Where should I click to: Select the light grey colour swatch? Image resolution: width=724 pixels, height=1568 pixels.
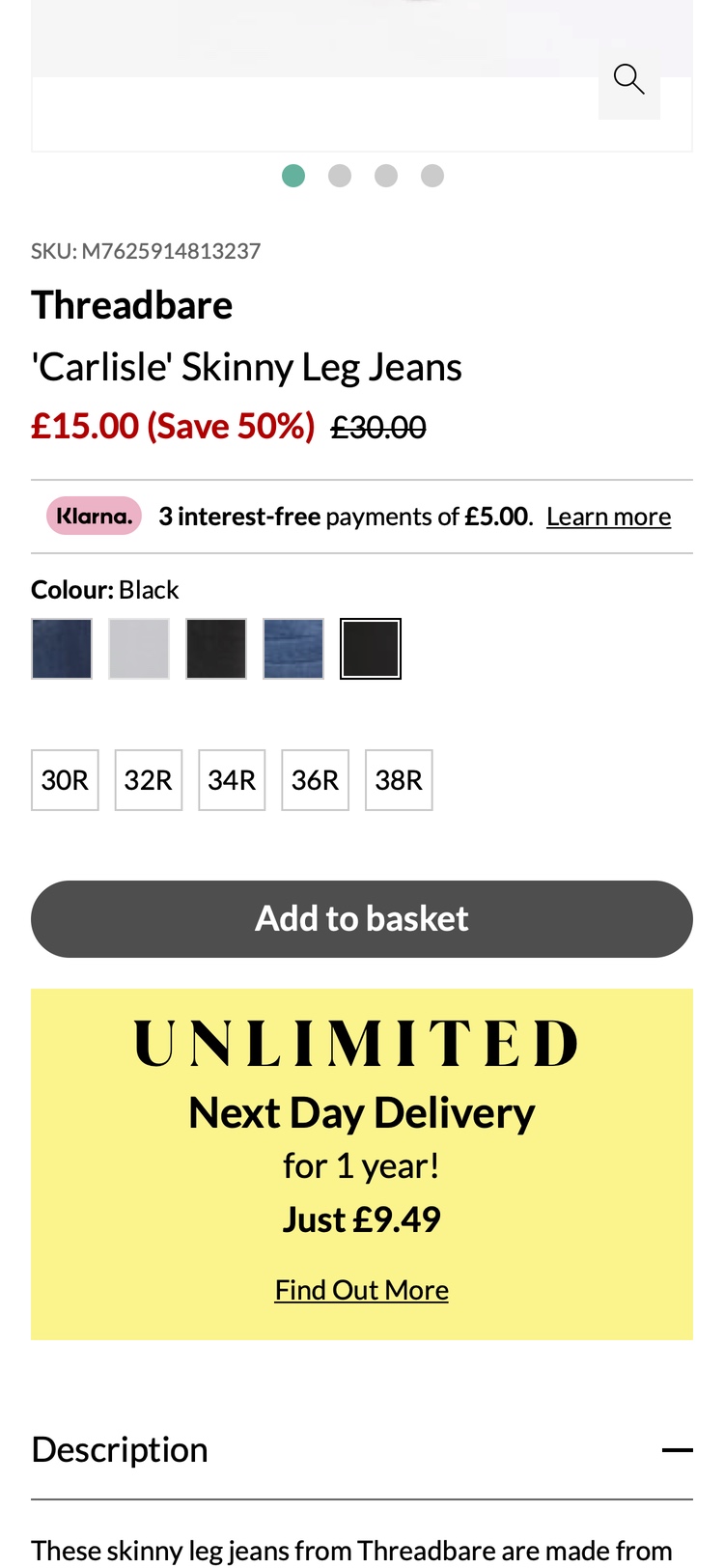139,649
